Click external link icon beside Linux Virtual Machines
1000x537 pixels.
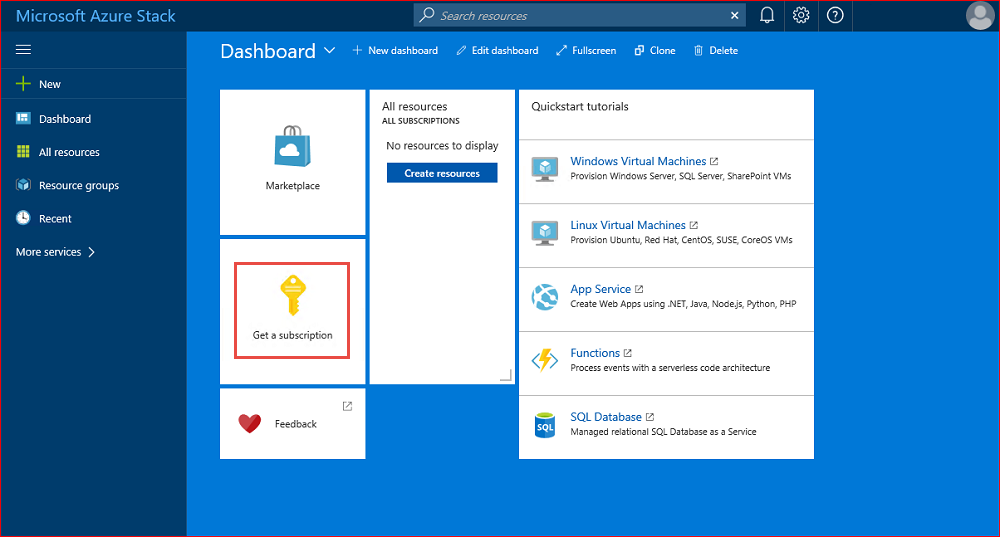pos(694,226)
